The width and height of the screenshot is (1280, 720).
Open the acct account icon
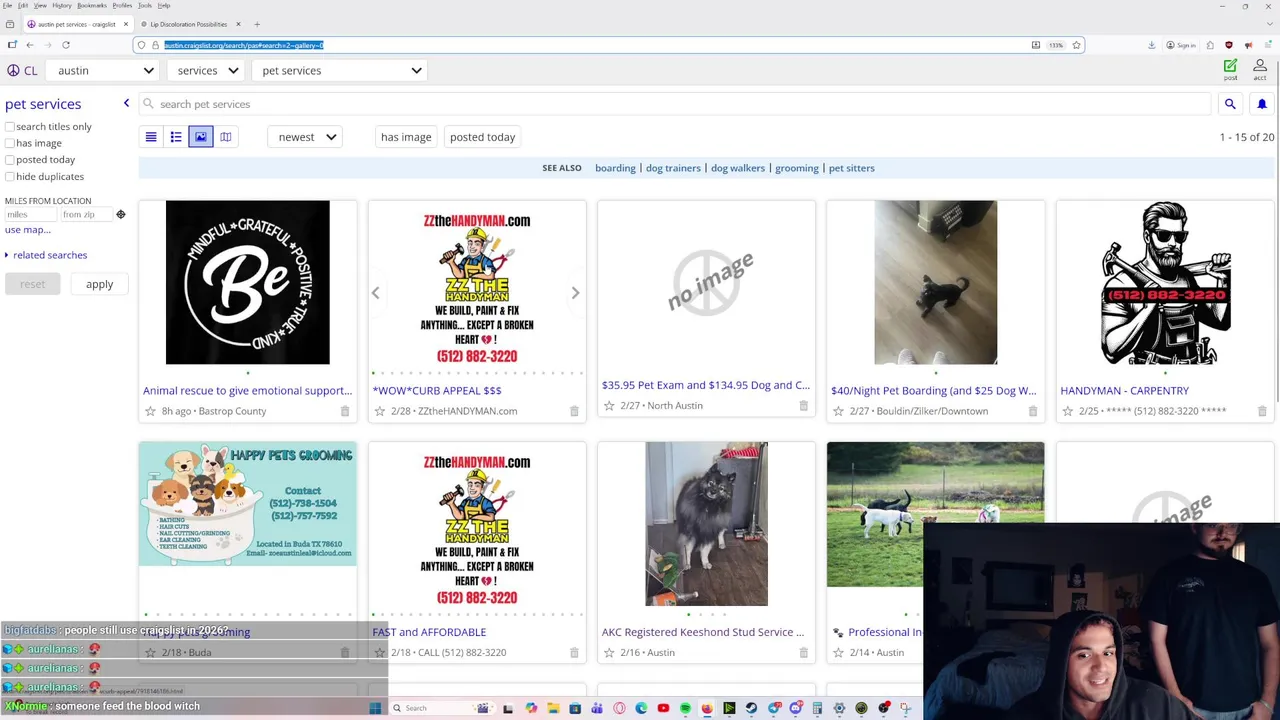(x=1260, y=69)
